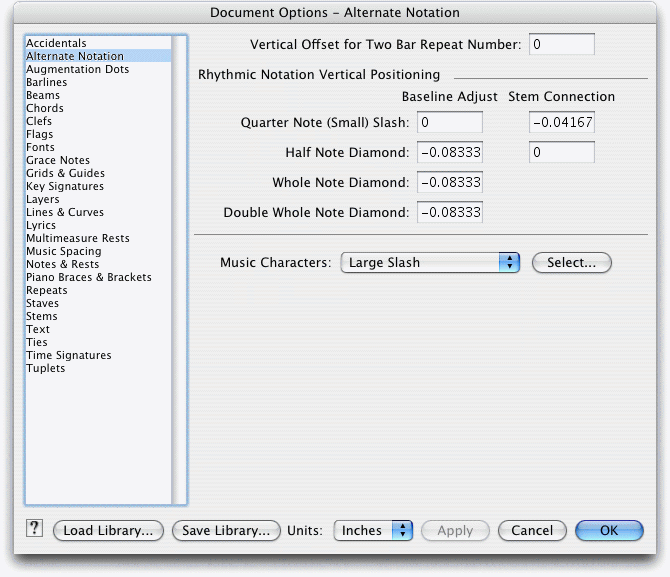The width and height of the screenshot is (670, 577).
Task: Select Repeats in the list
Action: pyautogui.click(x=98, y=290)
